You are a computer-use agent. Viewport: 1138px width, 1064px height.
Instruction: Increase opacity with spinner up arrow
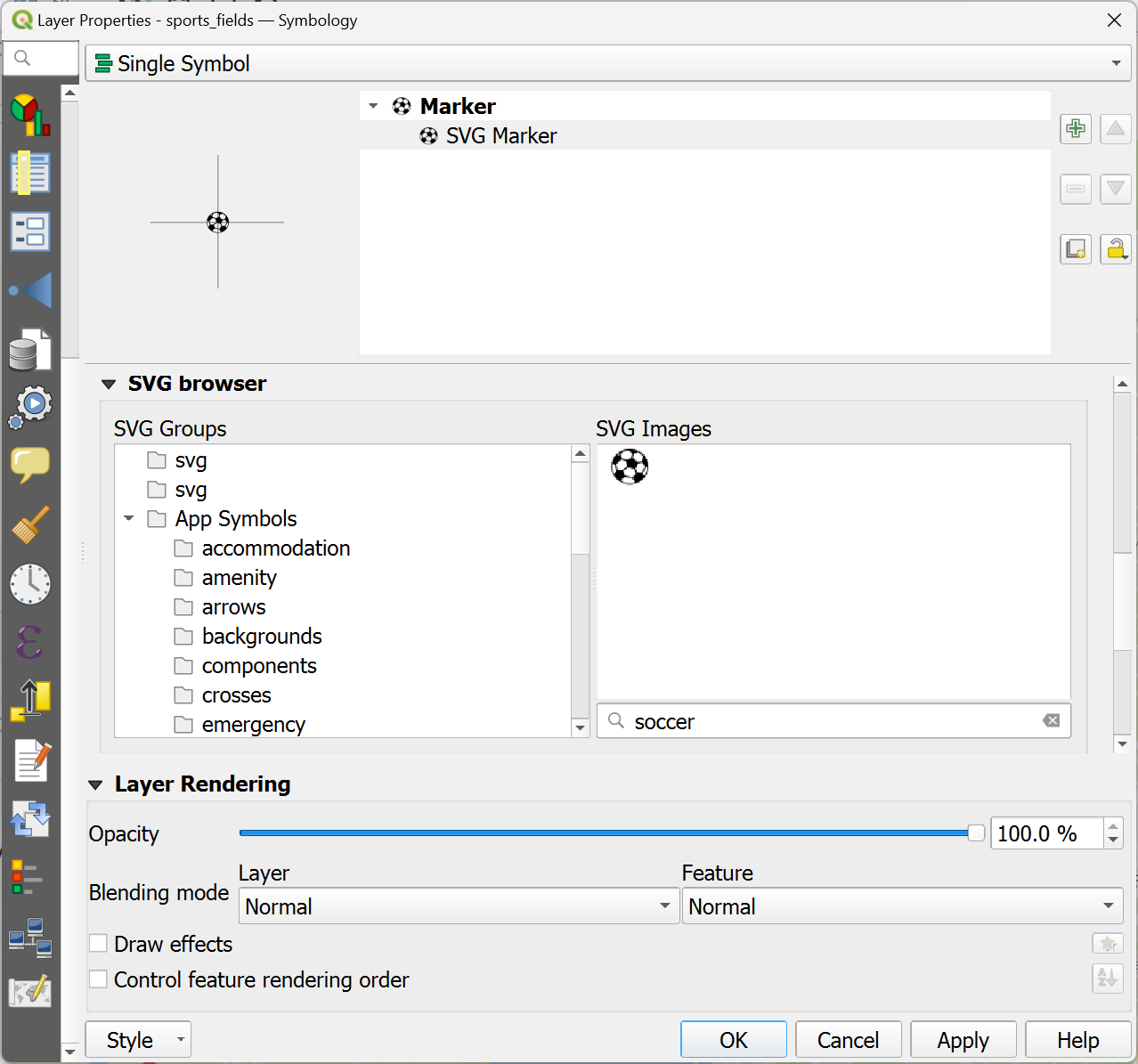coord(1113,826)
